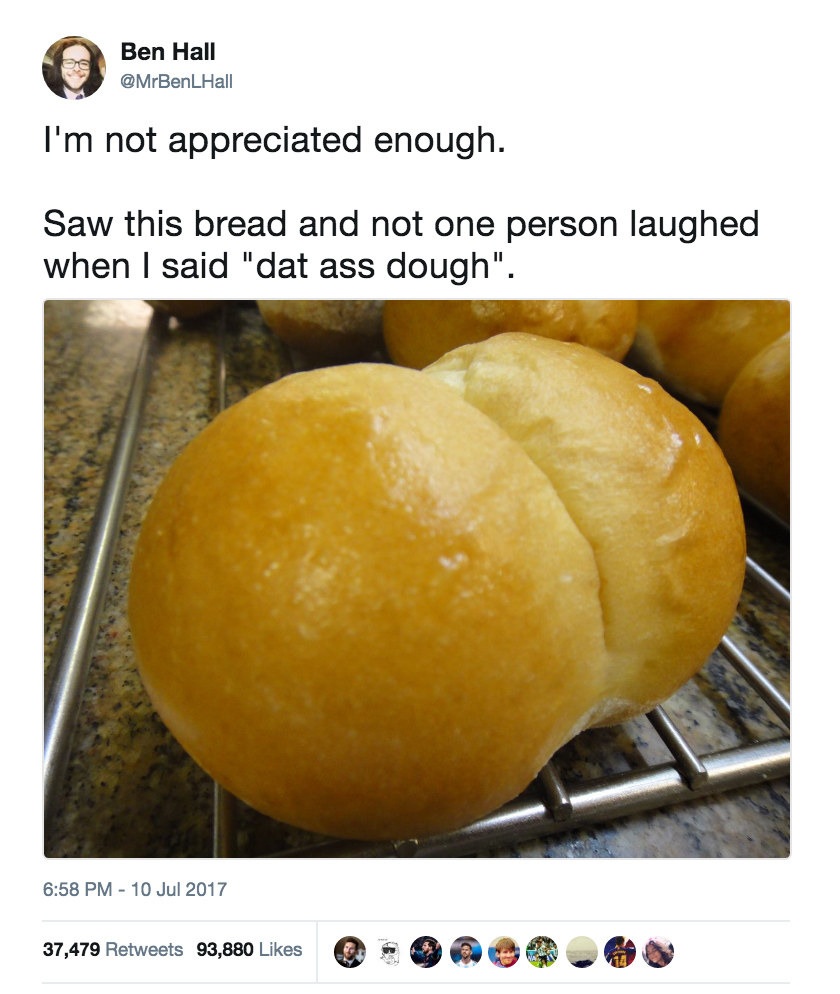Image resolution: width=840 pixels, height=994 pixels.
Task: View the 93,880 Likes list
Action: click(x=249, y=950)
